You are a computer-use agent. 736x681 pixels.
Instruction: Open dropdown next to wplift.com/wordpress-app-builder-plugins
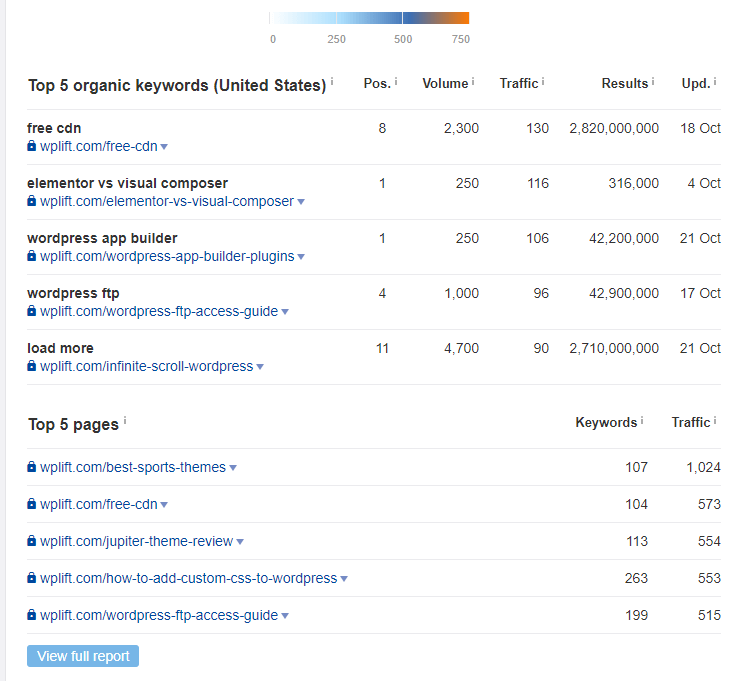click(301, 257)
